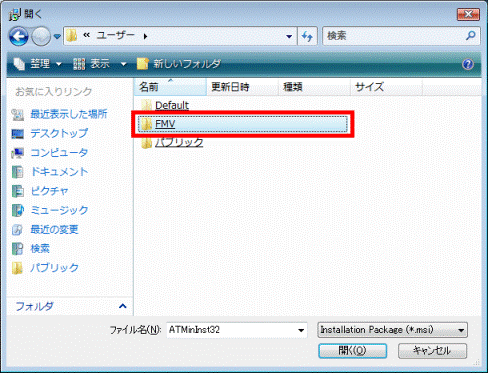Create a folder with 新しいフォルダ
Screen dimensions: 488x373
point(179,63)
